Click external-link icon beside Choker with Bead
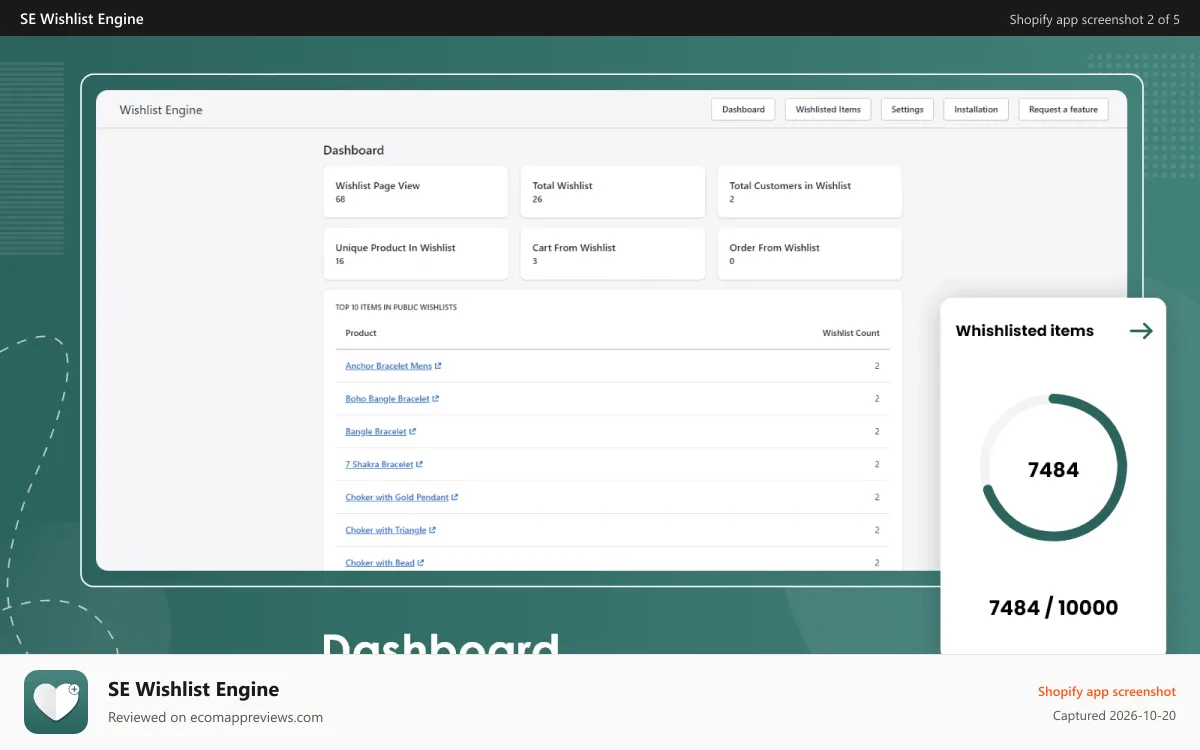The width and height of the screenshot is (1200, 750). [421, 563]
